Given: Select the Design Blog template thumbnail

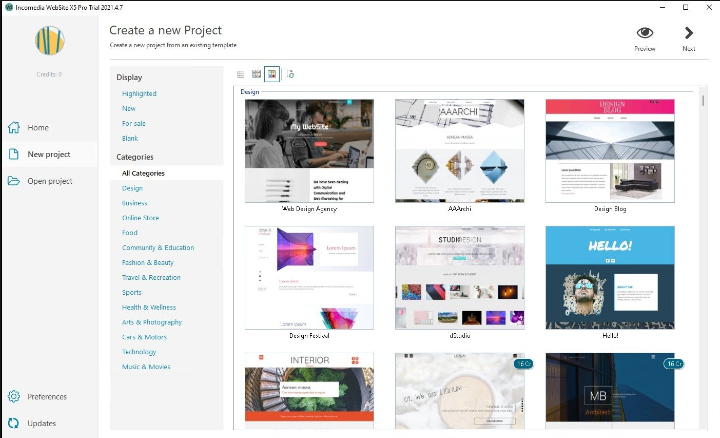Looking at the screenshot, I should point(610,151).
